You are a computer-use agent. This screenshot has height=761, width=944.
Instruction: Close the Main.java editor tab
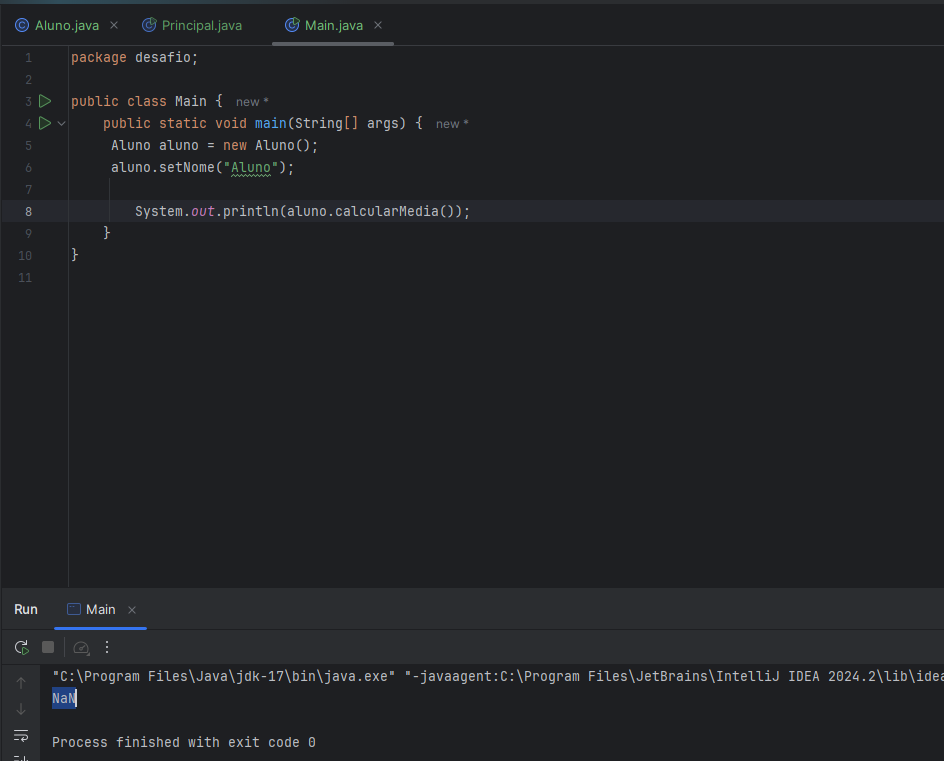pyautogui.click(x=379, y=25)
